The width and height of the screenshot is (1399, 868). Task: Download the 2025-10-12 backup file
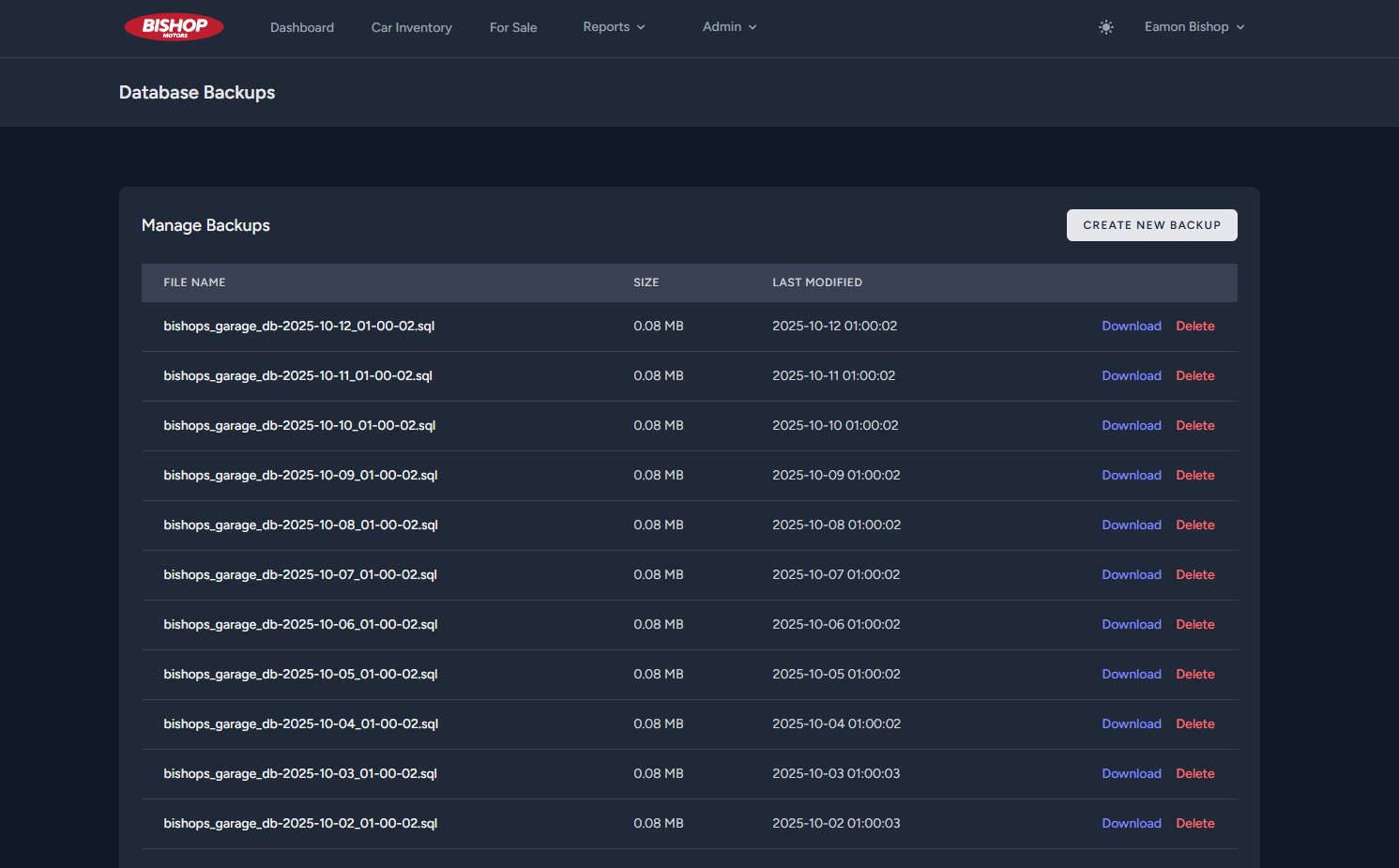1132,326
